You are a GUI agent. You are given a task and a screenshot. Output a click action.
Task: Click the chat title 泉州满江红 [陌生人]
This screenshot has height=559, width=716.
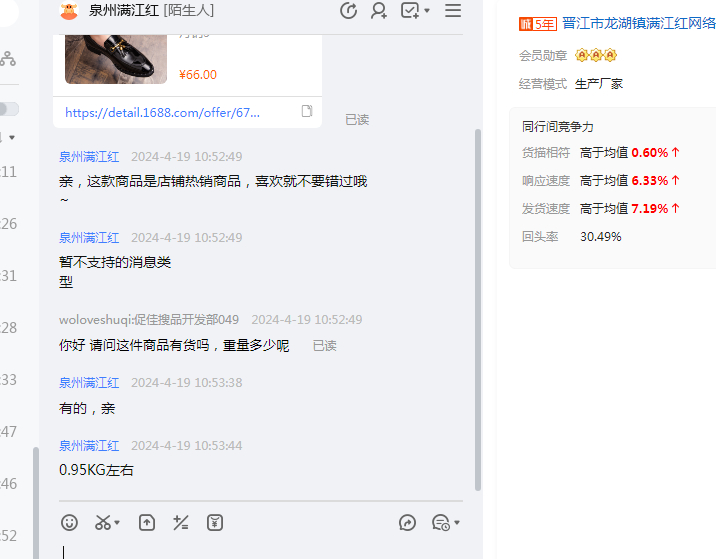[151, 11]
